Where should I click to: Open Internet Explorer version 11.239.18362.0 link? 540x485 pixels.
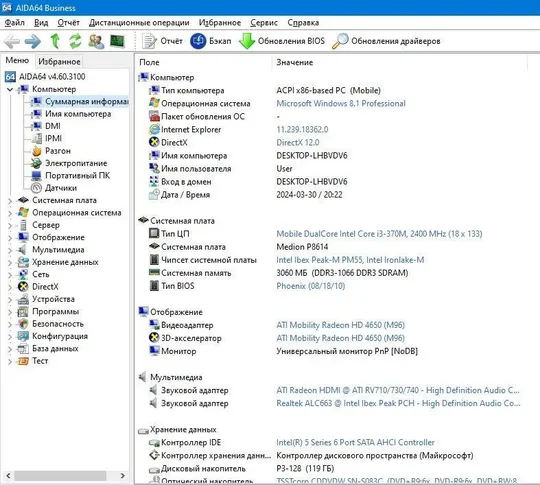point(302,130)
